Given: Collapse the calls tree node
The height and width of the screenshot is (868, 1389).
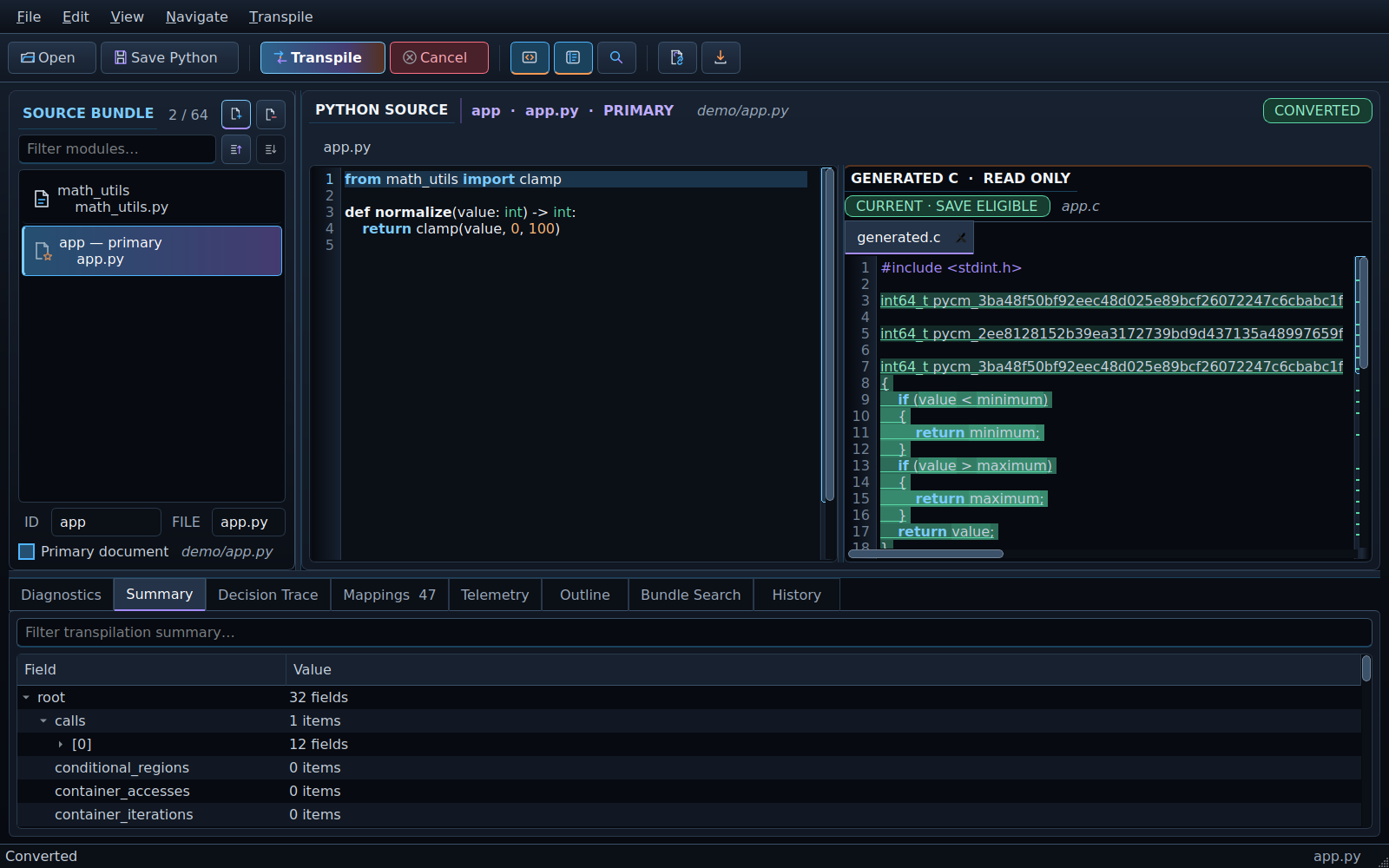Looking at the screenshot, I should [43, 720].
